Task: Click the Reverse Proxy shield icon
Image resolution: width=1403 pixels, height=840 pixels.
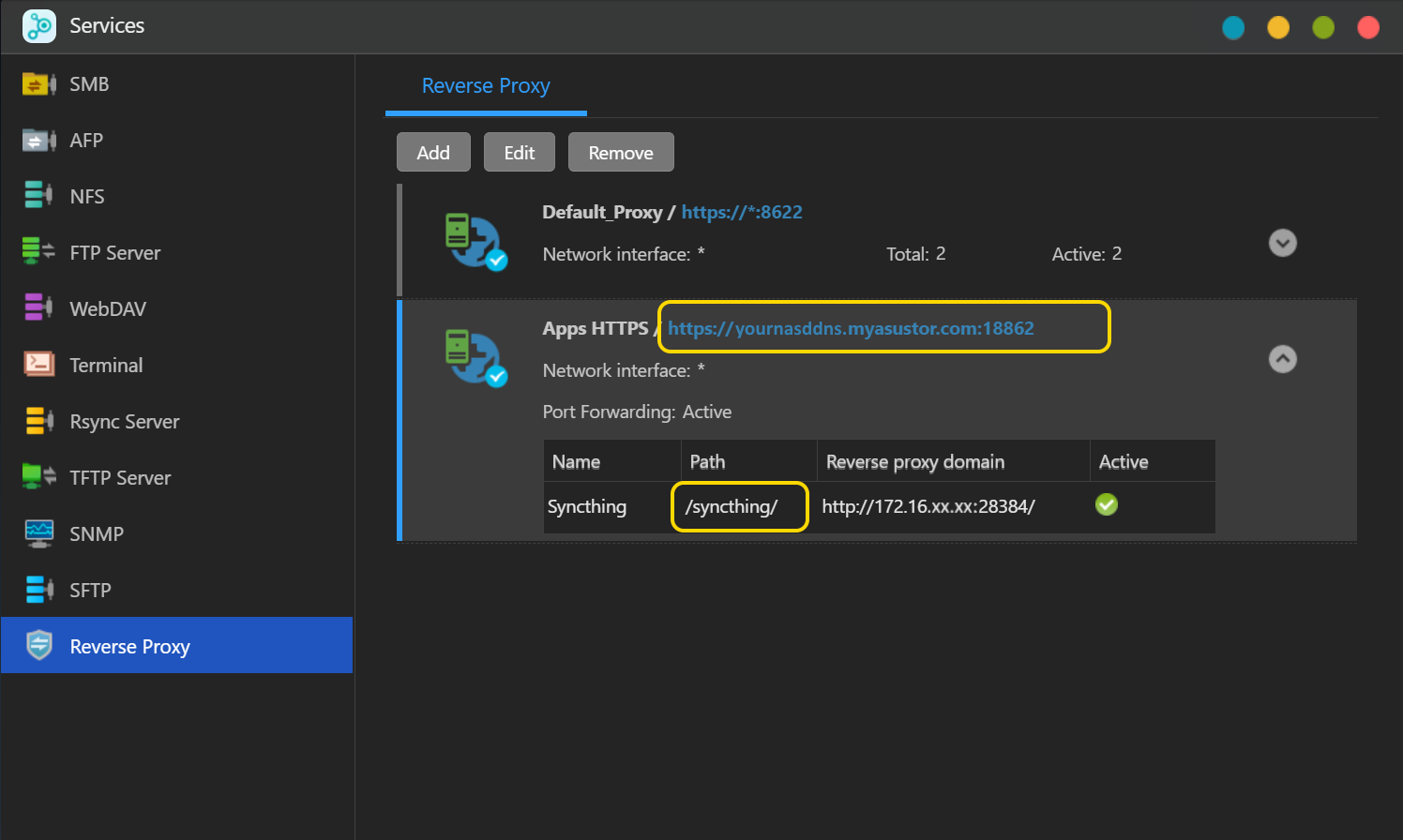Action: click(x=39, y=645)
